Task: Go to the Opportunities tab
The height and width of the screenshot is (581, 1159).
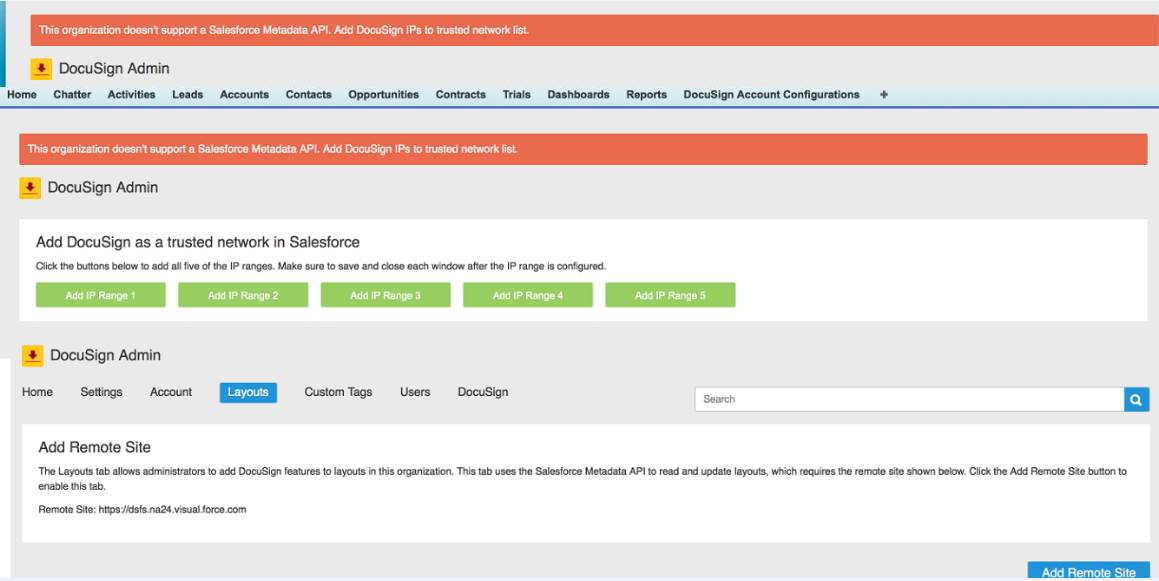Action: pyautogui.click(x=384, y=94)
